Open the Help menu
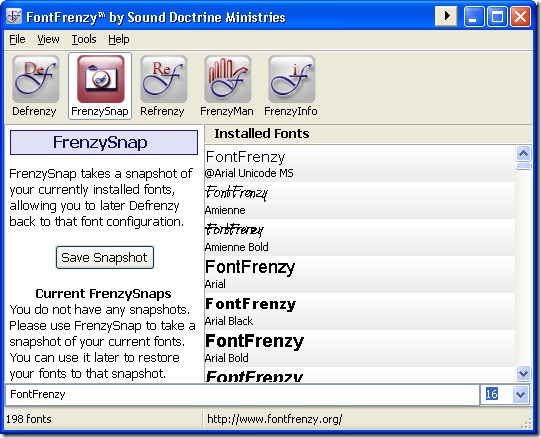Image resolution: width=541 pixels, height=438 pixels. [119, 39]
